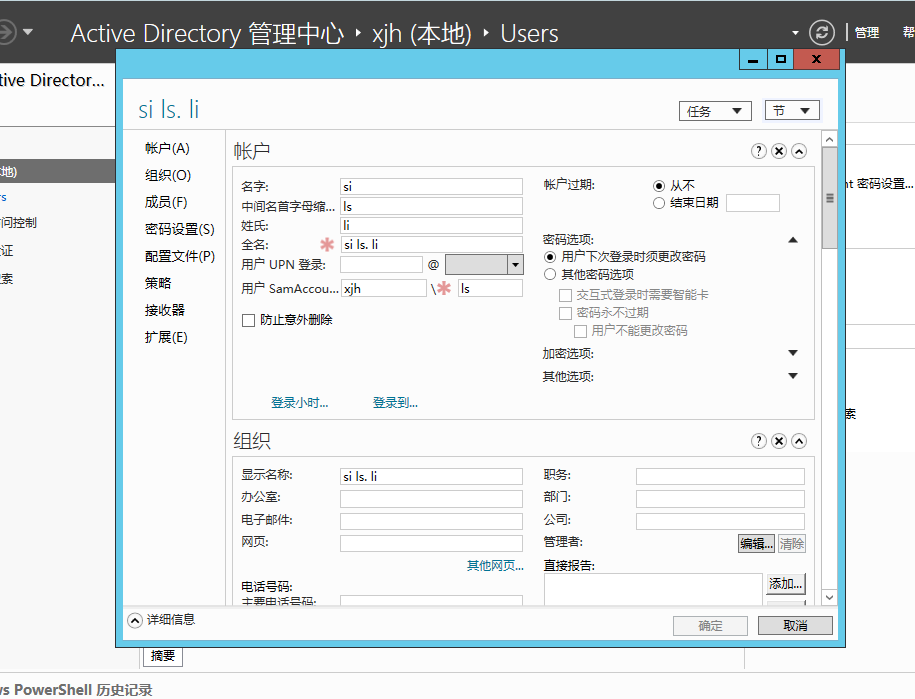This screenshot has width=915, height=699.
Task: Focus the 名字 input field
Action: tap(431, 187)
